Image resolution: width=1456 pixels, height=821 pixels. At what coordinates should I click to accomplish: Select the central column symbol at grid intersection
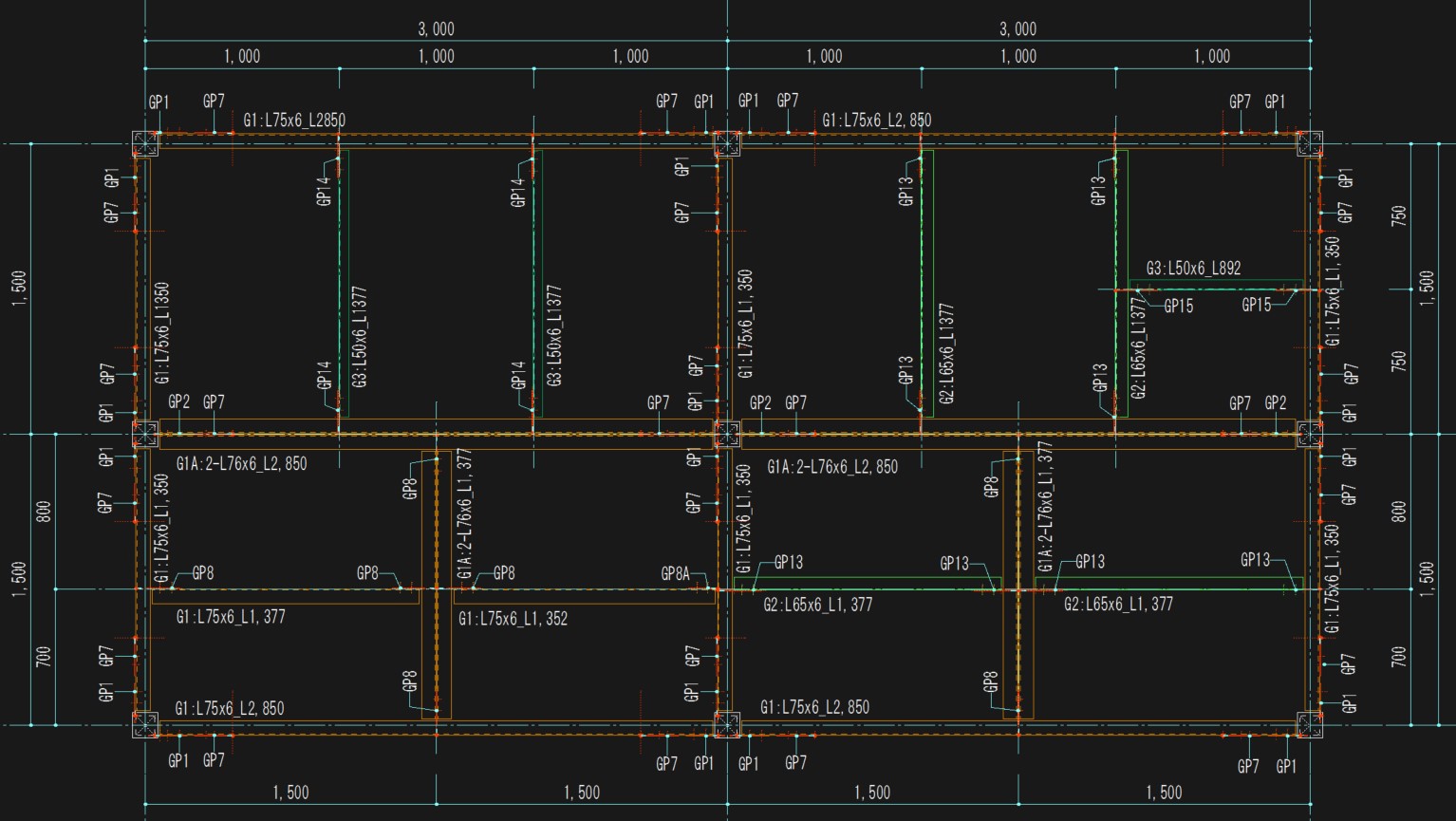coord(726,434)
